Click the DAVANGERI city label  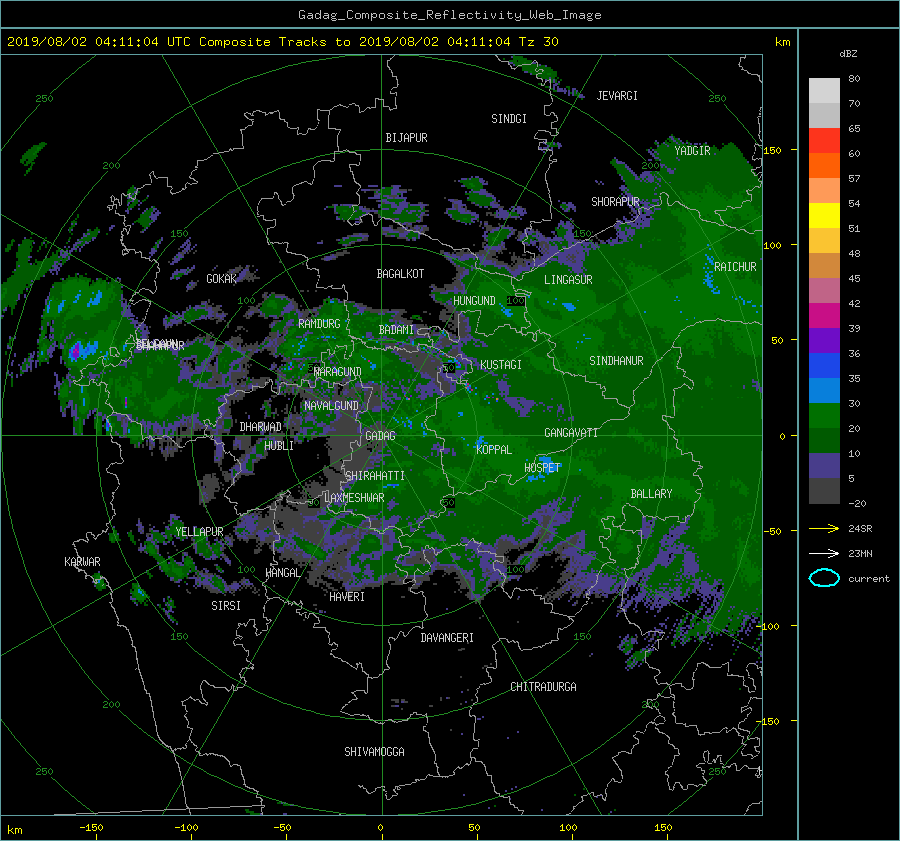(447, 638)
